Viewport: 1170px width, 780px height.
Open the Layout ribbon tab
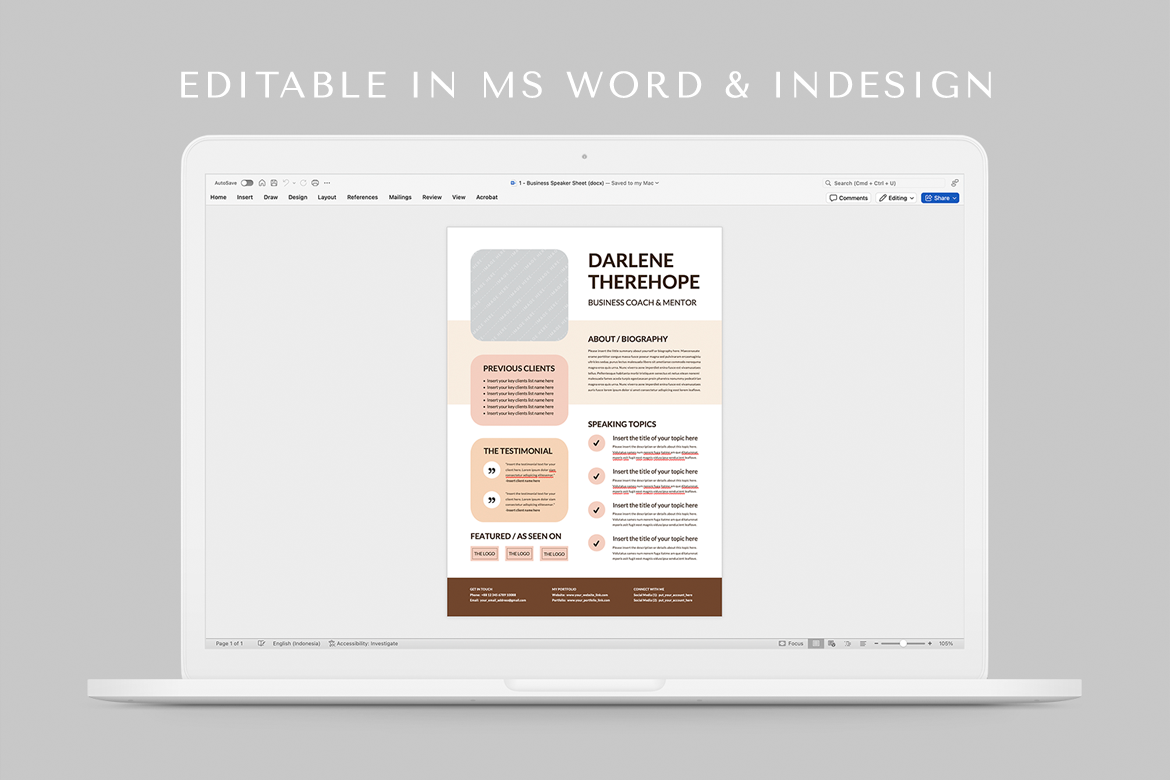(x=327, y=198)
